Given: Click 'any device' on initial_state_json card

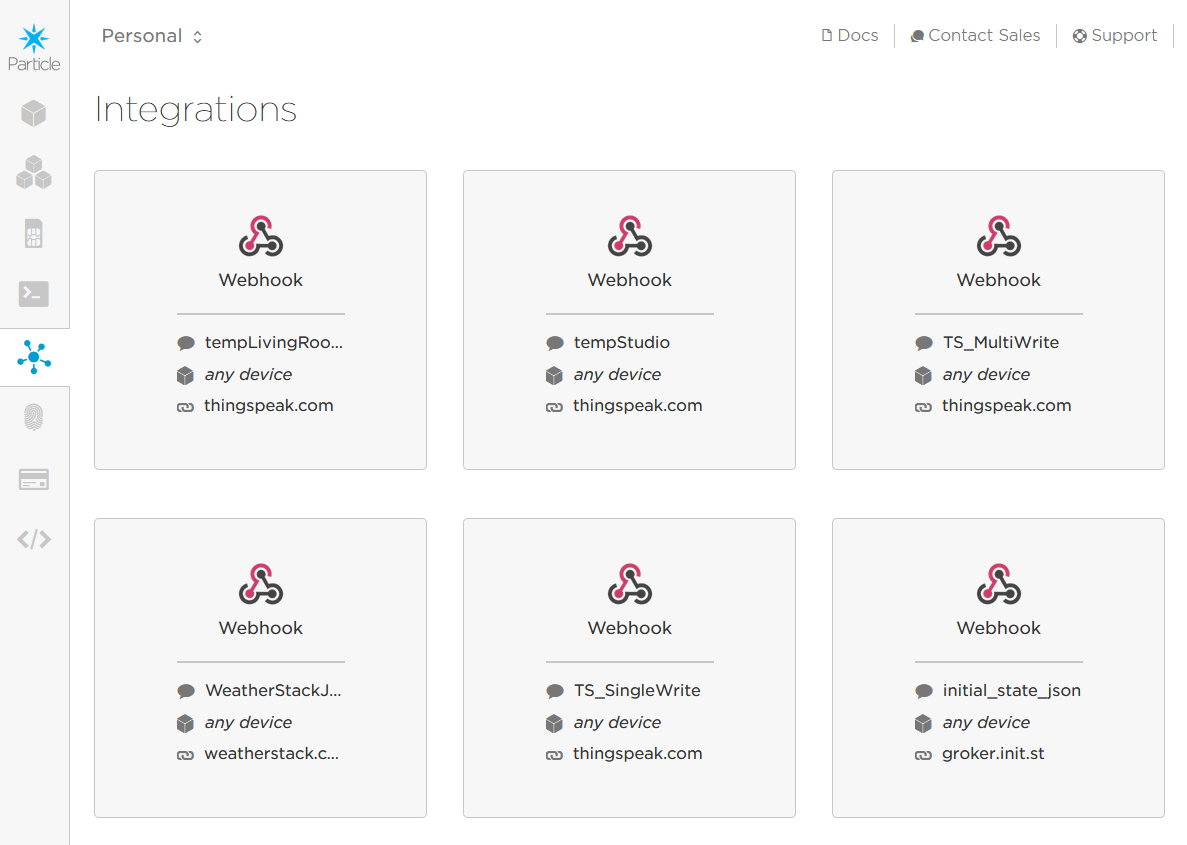Looking at the screenshot, I should tap(986, 722).
